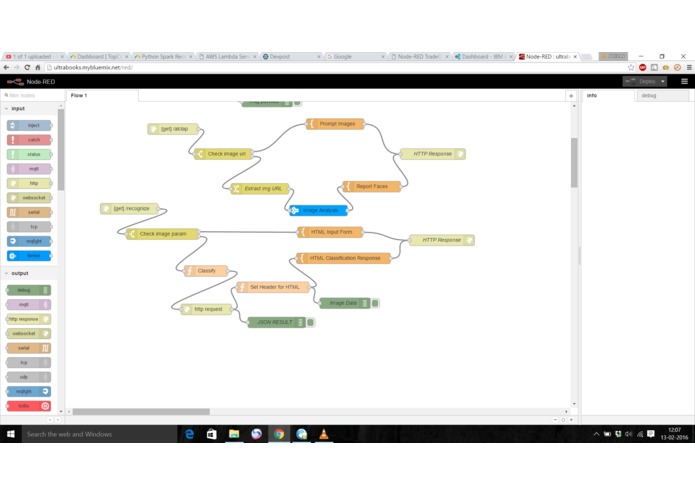Viewport: 695px width, 494px height.
Task: Switch to the Devpost browser tab
Action: 291,57
